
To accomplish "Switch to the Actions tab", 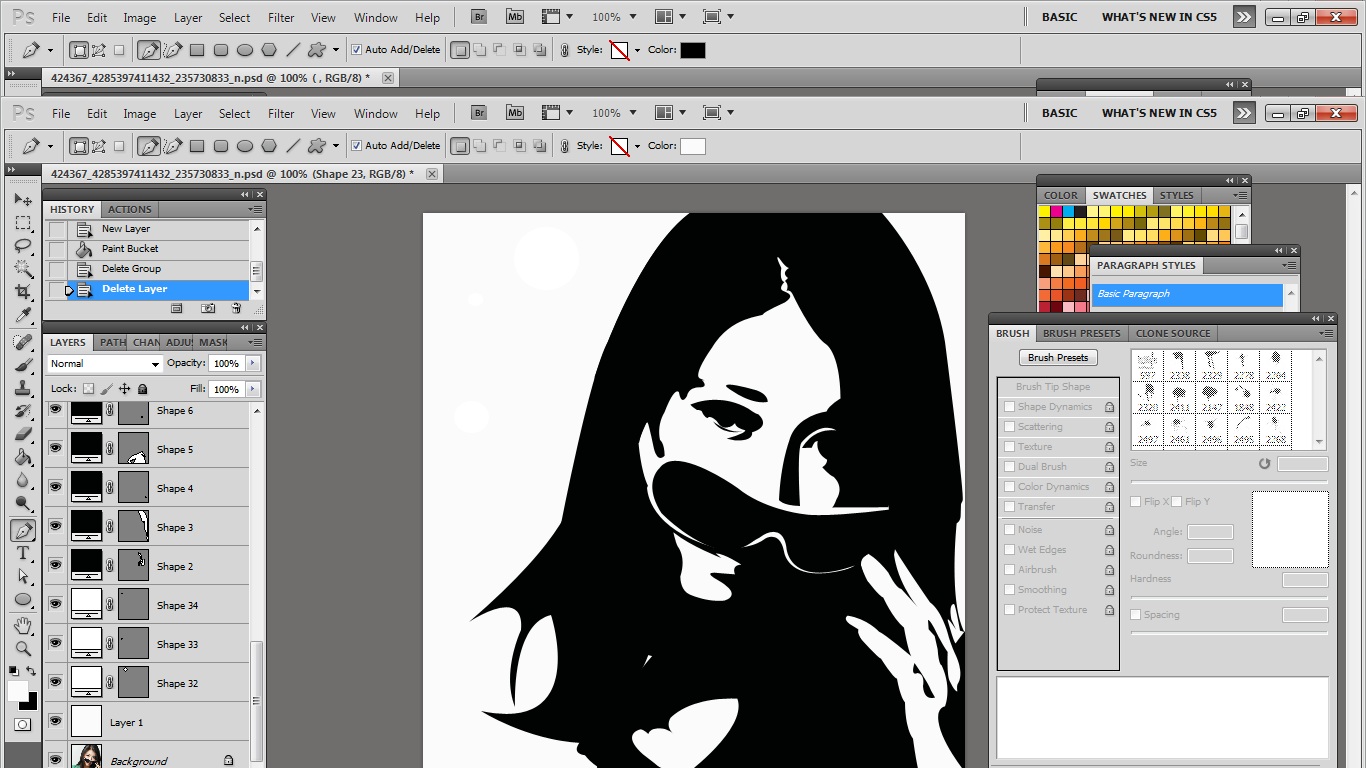I will [x=130, y=209].
